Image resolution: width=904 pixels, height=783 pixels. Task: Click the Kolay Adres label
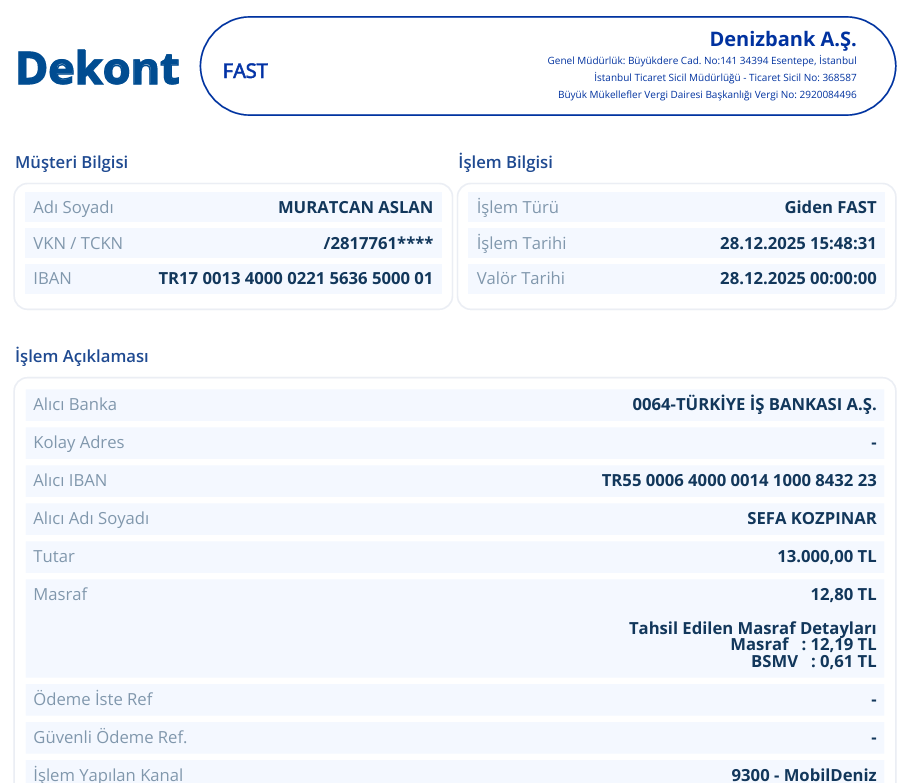click(x=78, y=442)
